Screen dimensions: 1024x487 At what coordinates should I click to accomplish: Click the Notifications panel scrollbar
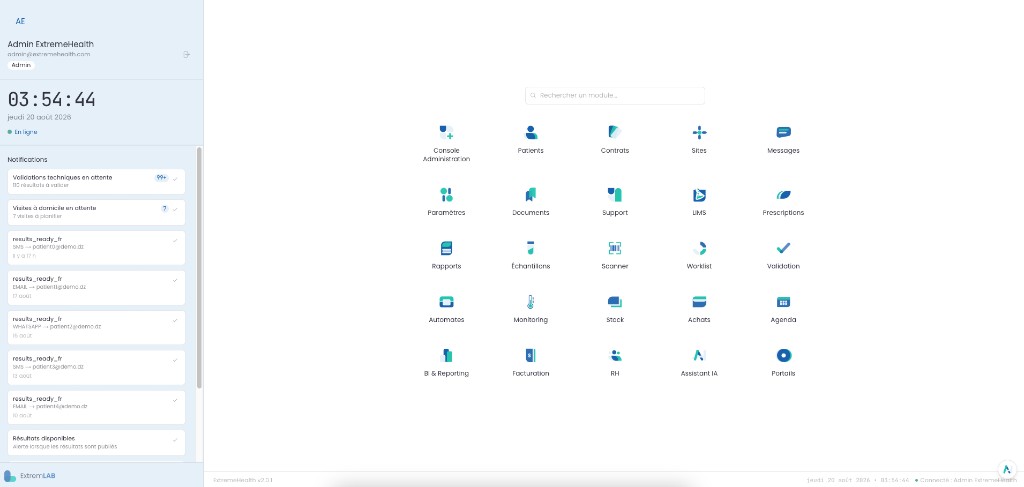(199, 268)
